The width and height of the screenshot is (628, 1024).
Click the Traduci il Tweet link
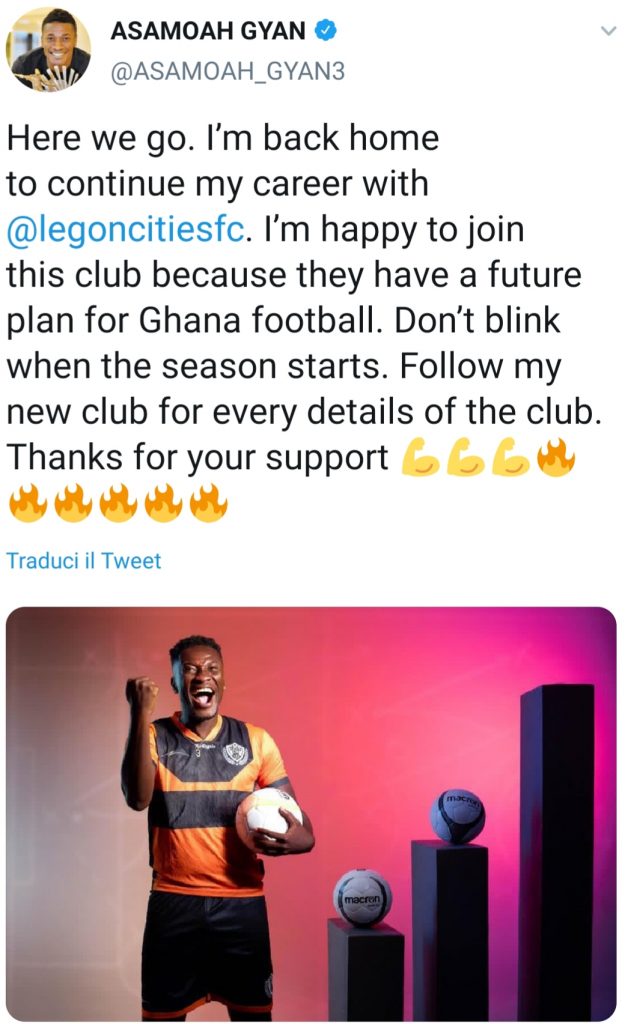click(x=84, y=561)
